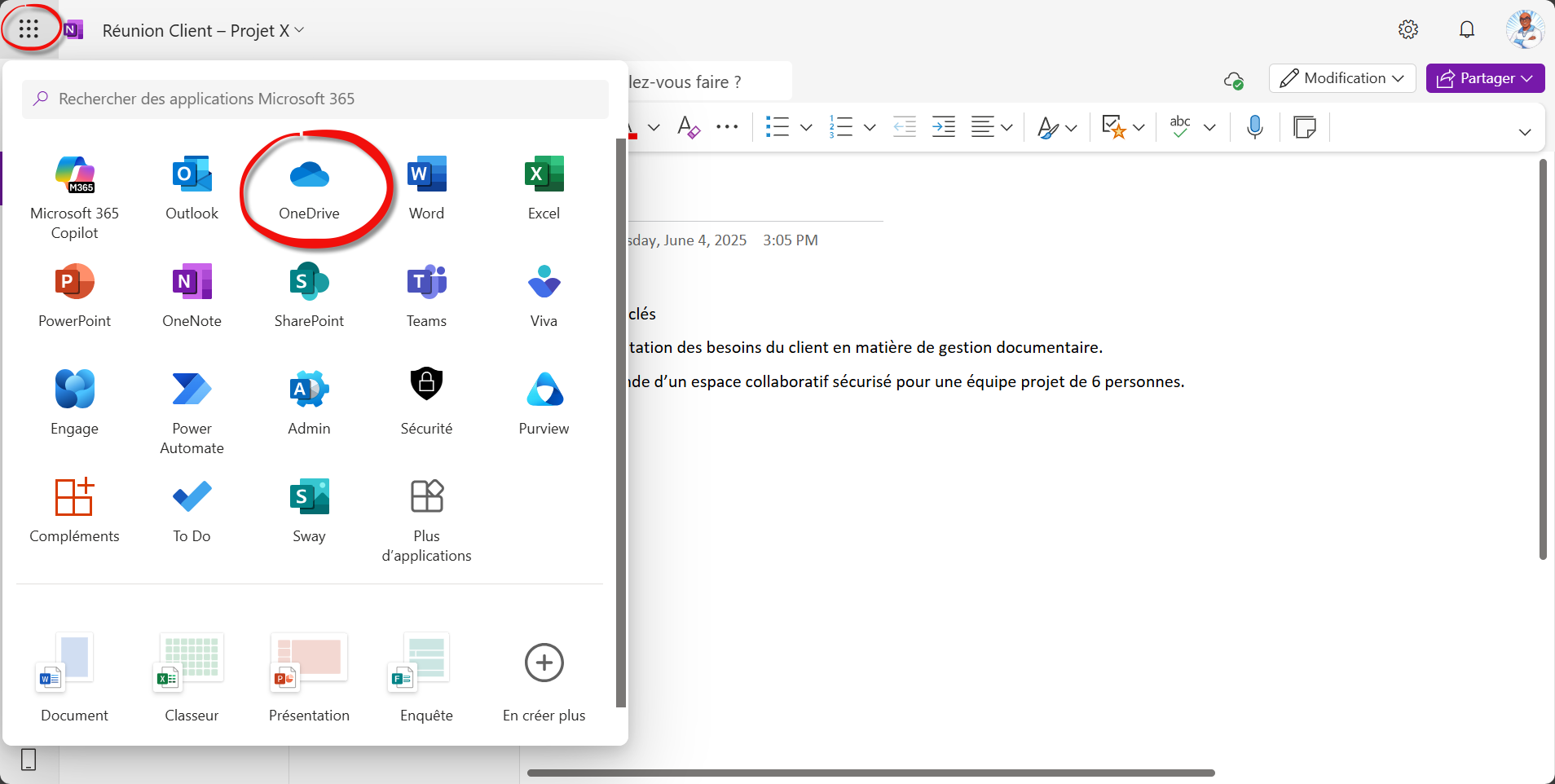1555x784 pixels.
Task: Create a new Word Document
Action: click(74, 678)
